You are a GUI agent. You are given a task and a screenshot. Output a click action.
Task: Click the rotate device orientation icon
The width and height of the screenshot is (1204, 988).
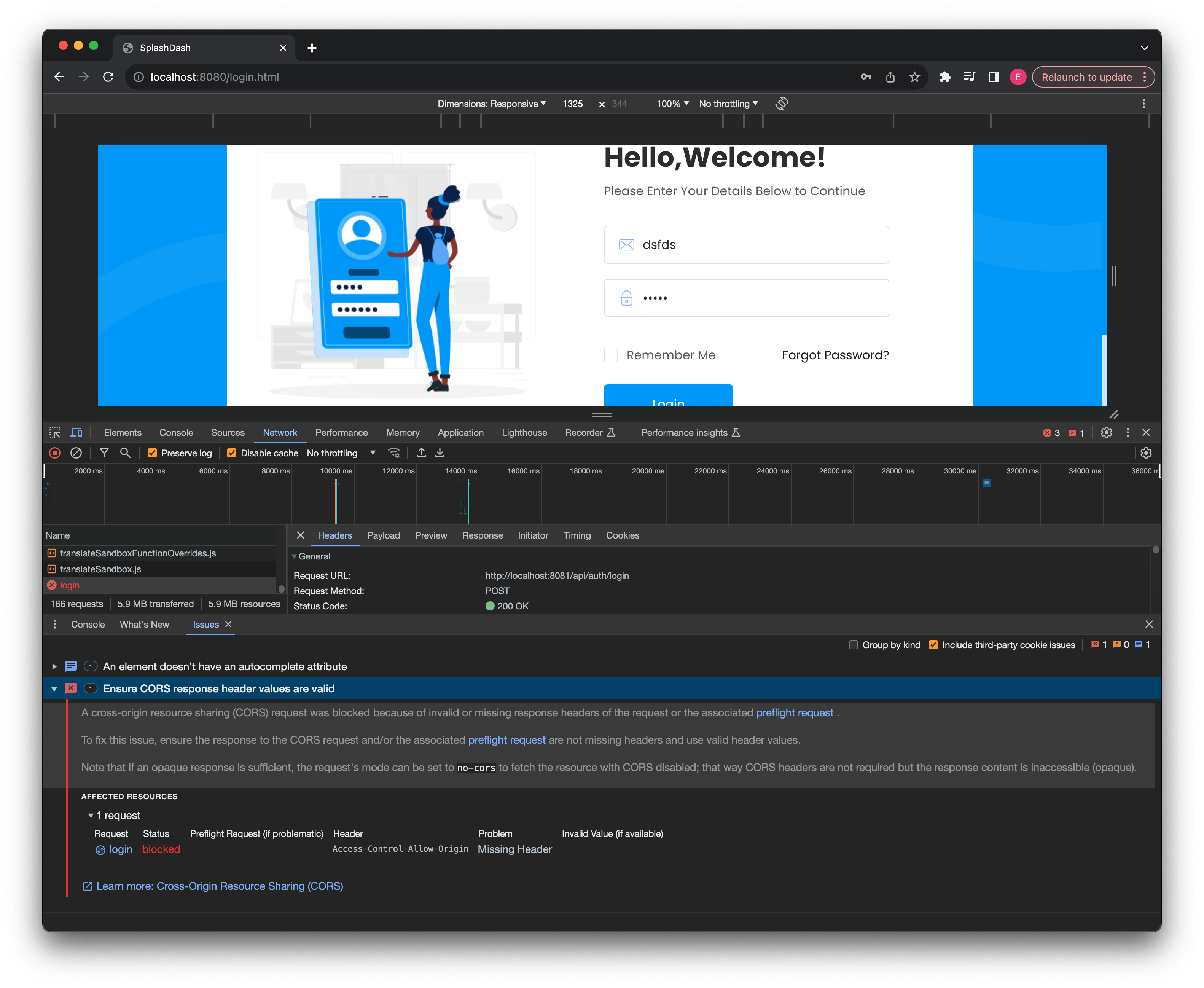coord(781,104)
